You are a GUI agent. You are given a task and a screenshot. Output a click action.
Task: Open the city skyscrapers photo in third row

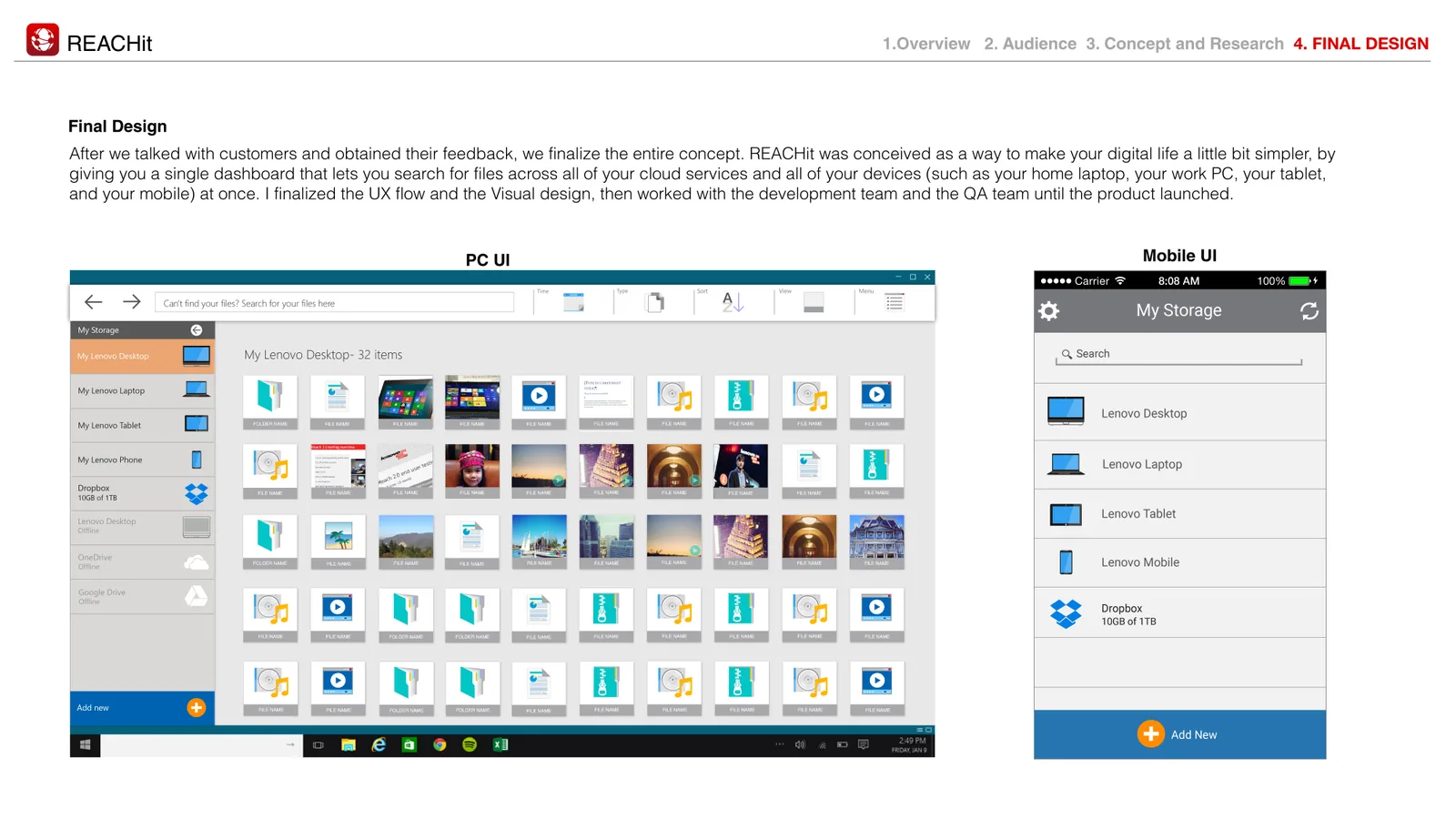[606, 542]
